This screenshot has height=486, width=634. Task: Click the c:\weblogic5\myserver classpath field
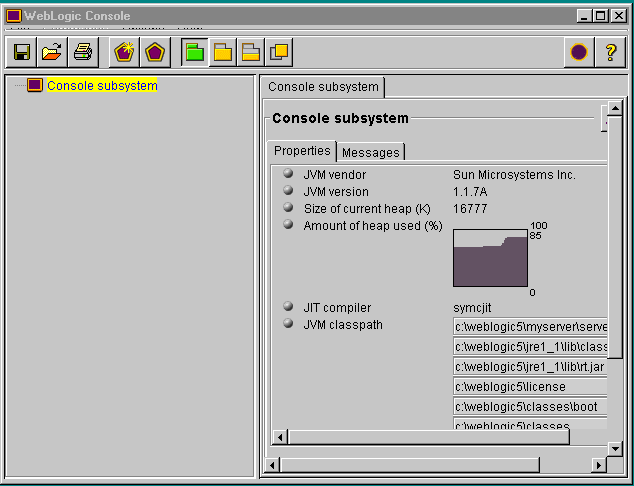click(x=530, y=326)
